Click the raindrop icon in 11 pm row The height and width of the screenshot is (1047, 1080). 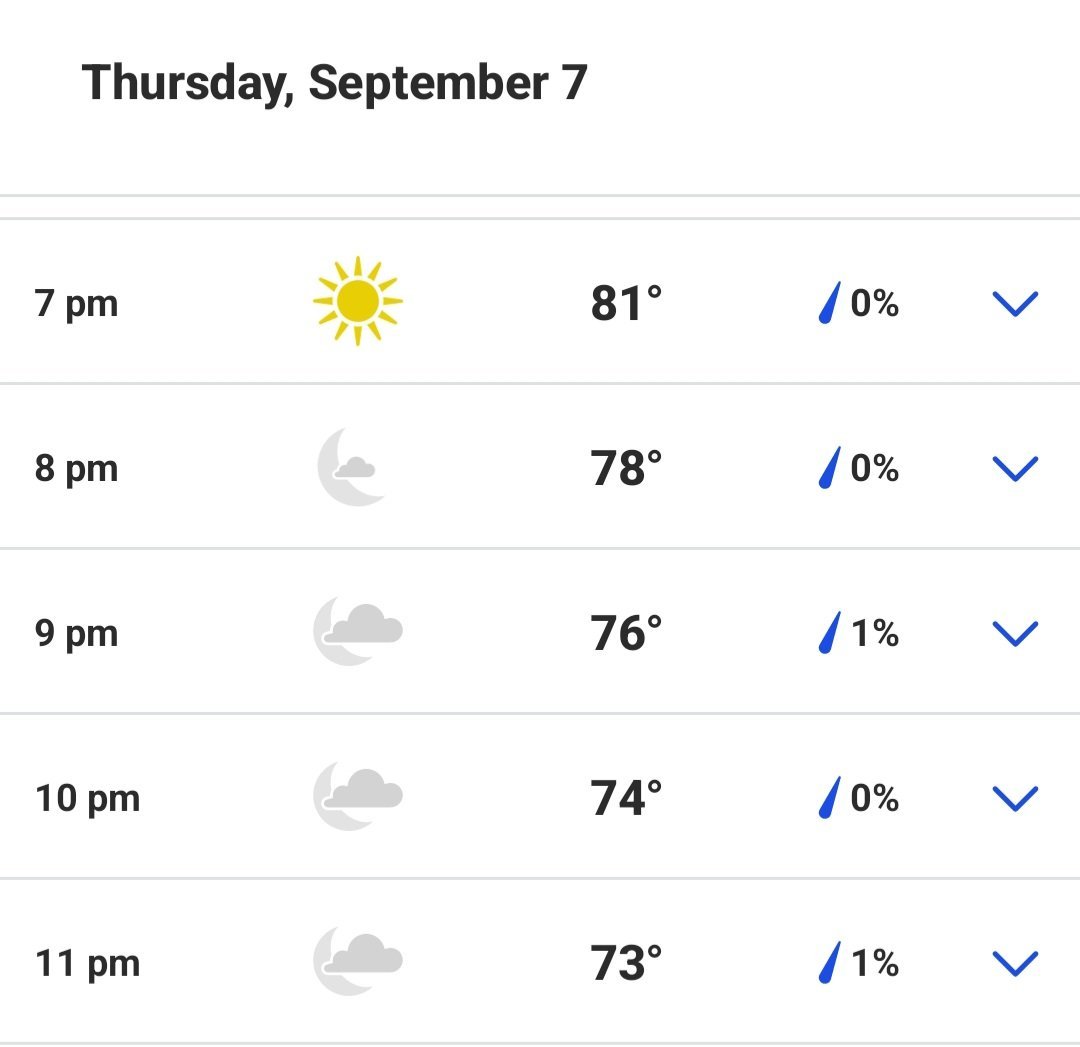click(x=828, y=963)
